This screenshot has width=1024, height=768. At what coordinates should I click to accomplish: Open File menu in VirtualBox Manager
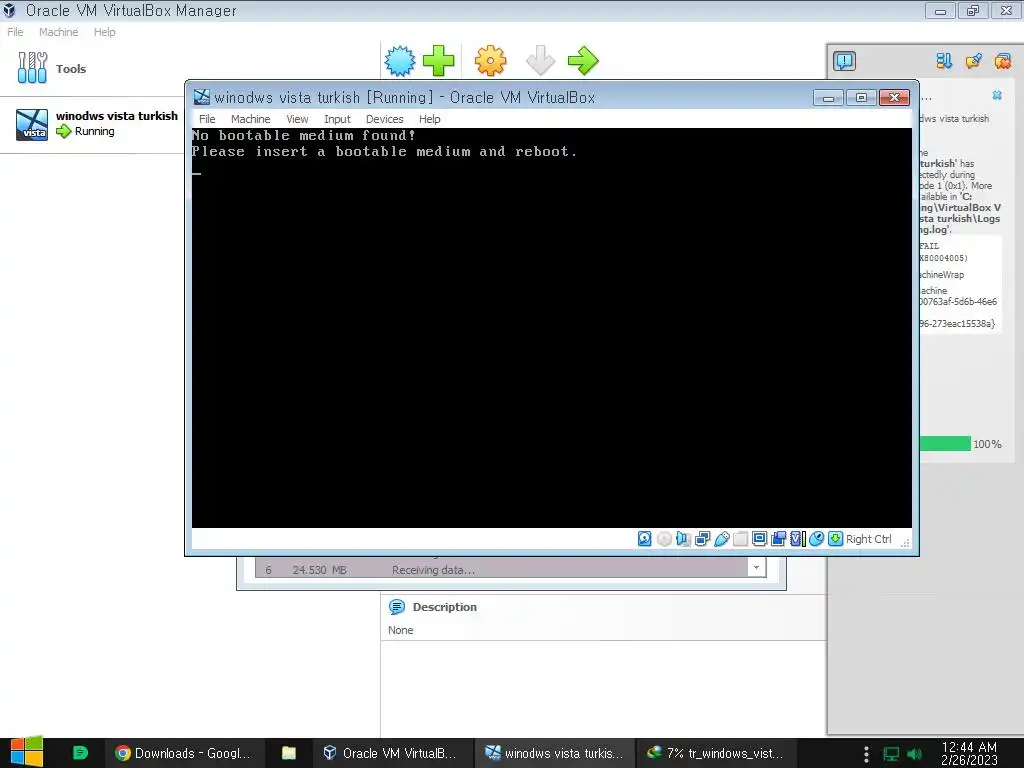tap(15, 32)
